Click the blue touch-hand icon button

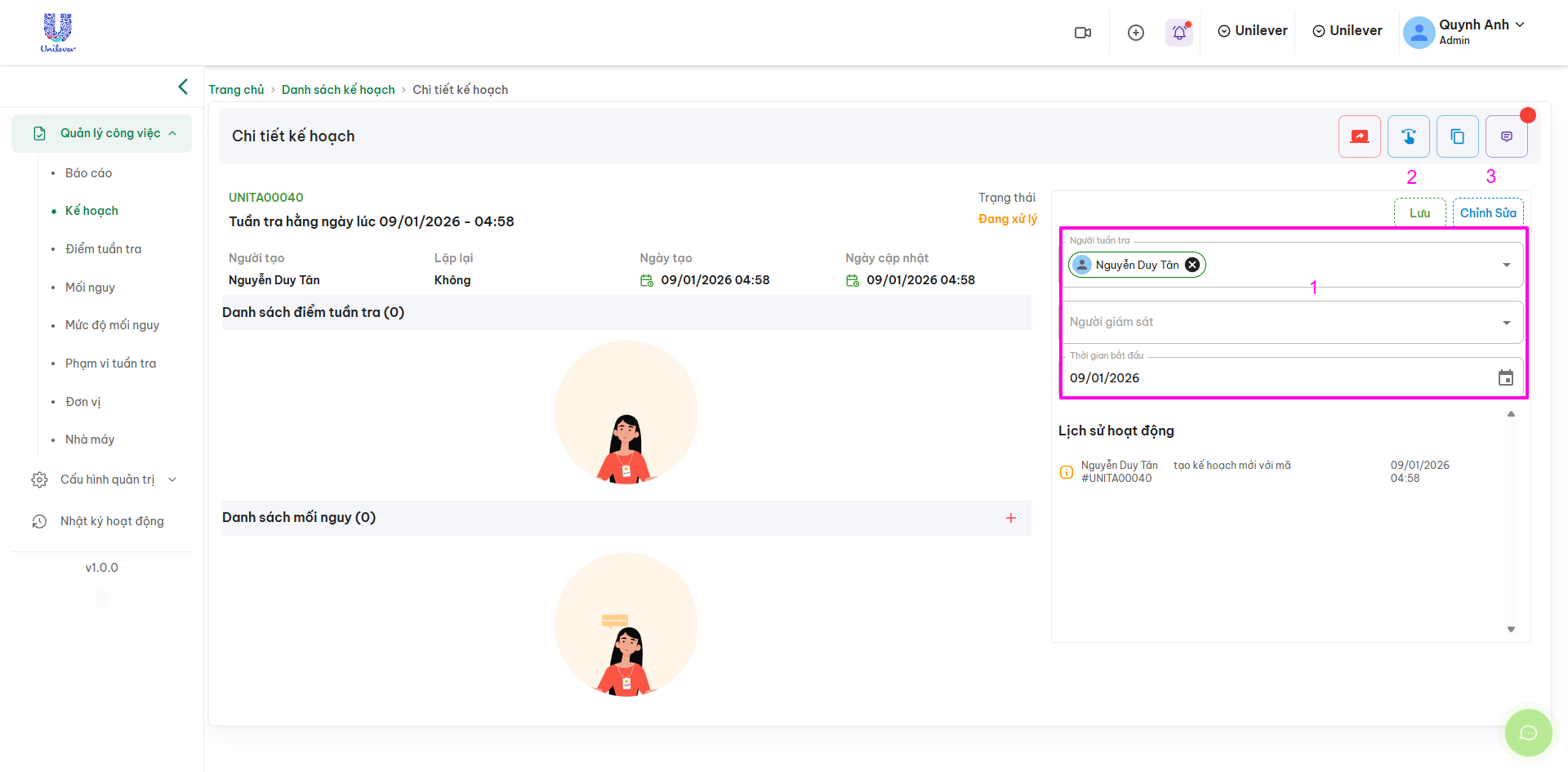(x=1408, y=136)
